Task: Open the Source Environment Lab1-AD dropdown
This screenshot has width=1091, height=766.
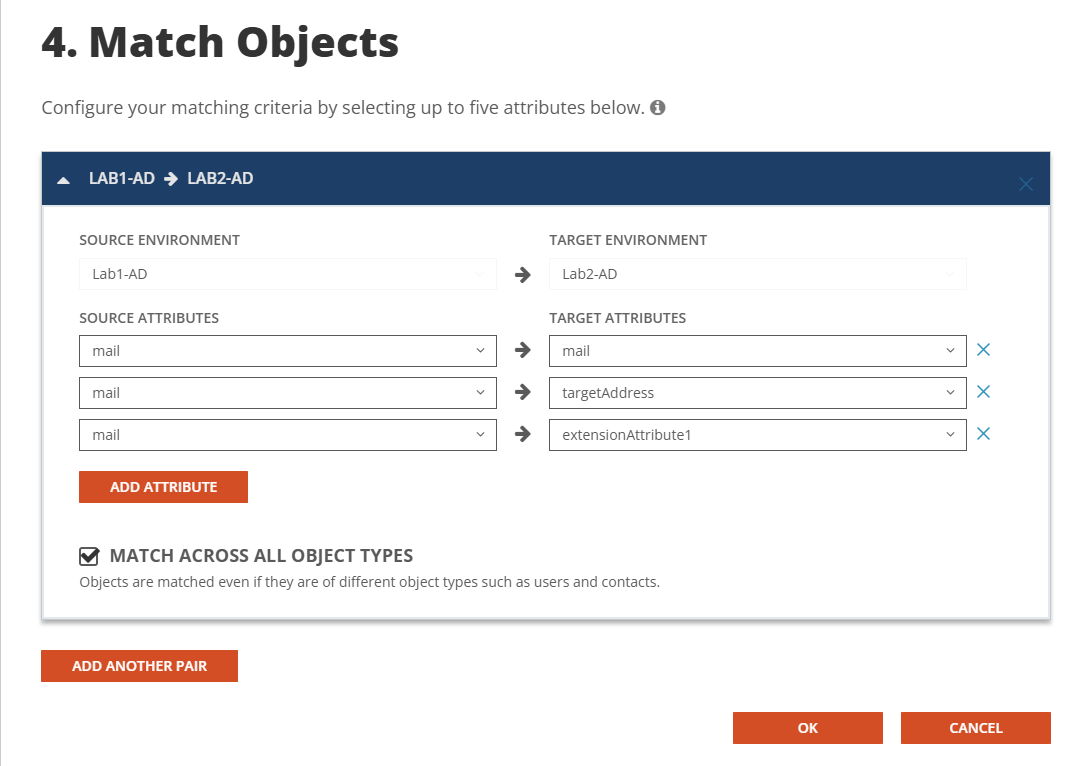Action: [287, 274]
